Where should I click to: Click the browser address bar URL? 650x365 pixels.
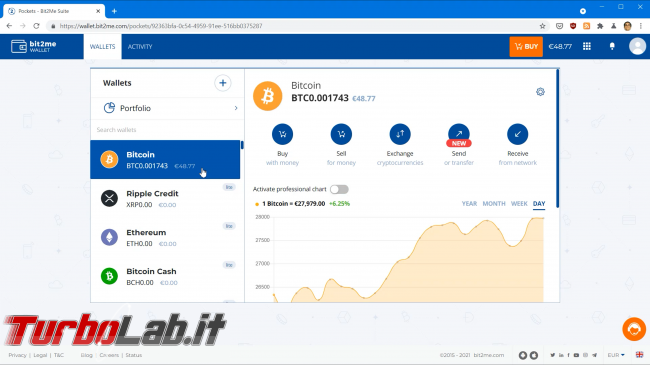[x=161, y=26]
